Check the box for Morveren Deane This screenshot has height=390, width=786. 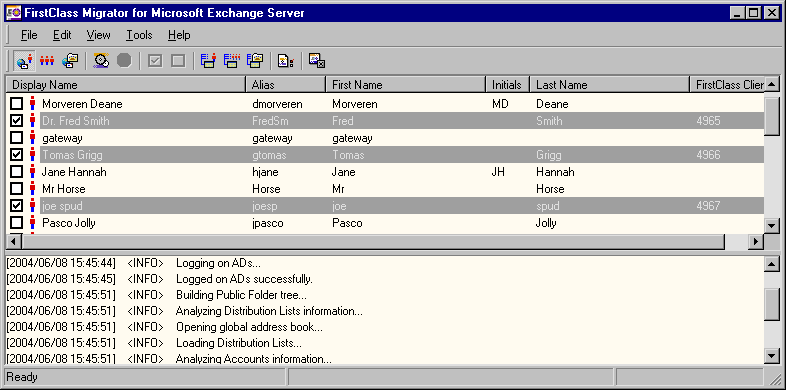point(17,104)
